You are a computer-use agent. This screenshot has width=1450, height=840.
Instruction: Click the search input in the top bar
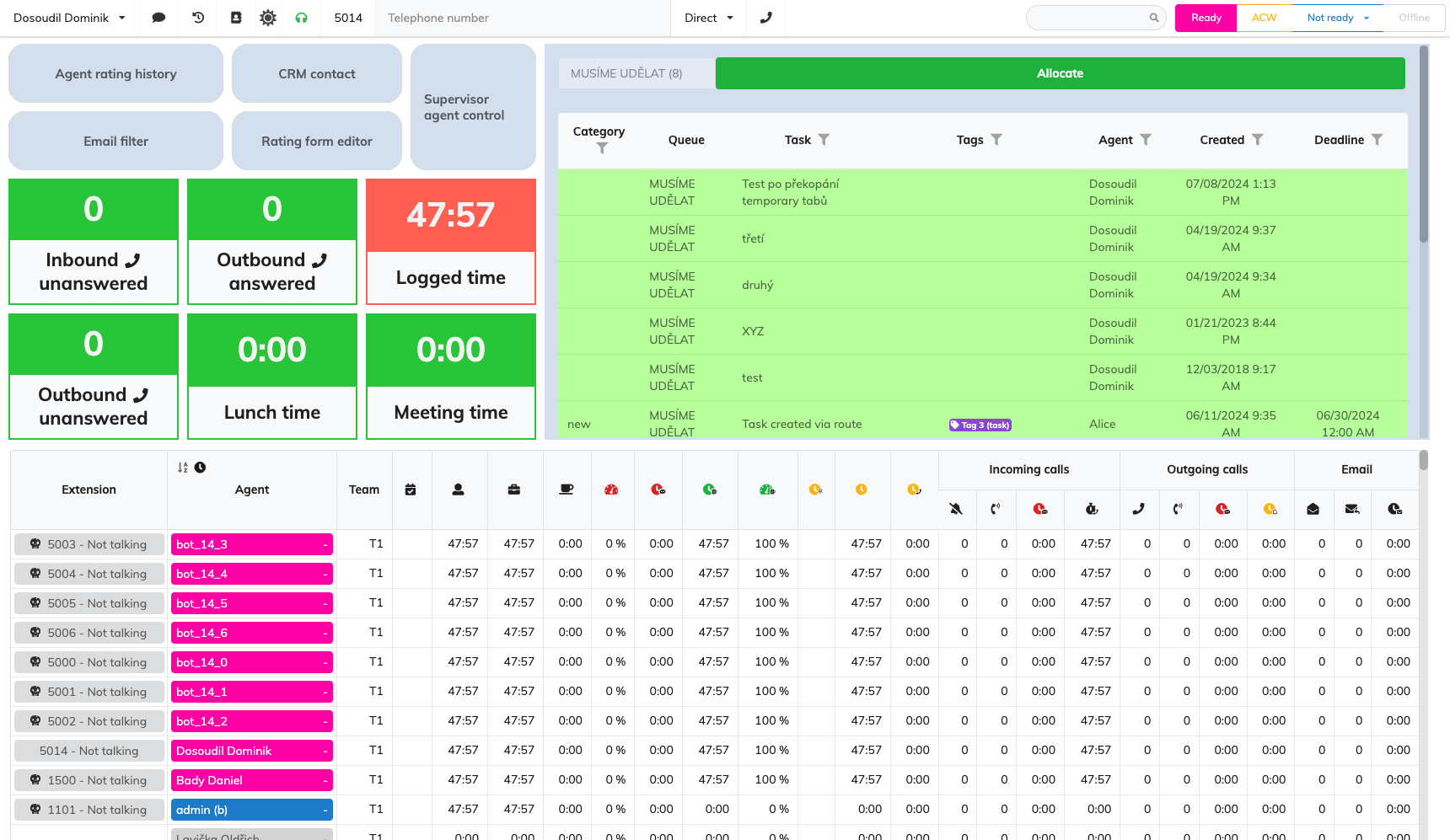click(x=1095, y=18)
